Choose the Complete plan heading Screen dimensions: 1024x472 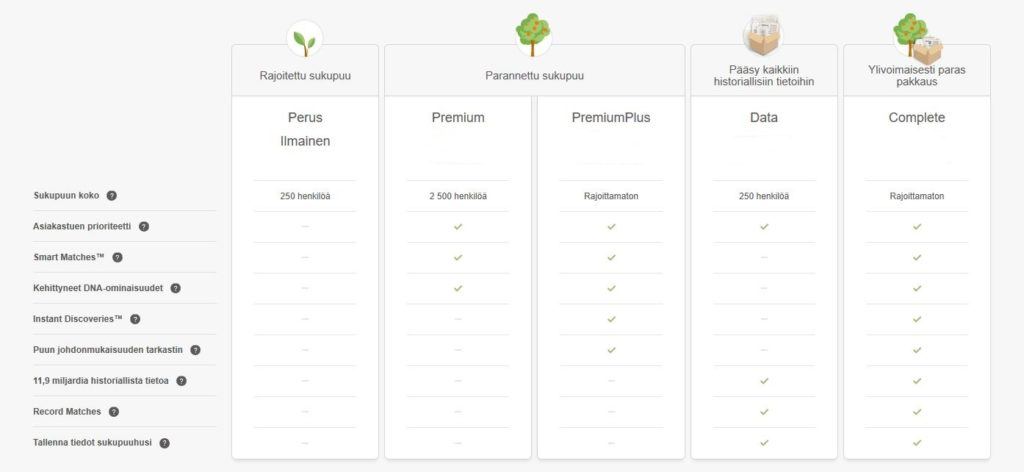916,118
